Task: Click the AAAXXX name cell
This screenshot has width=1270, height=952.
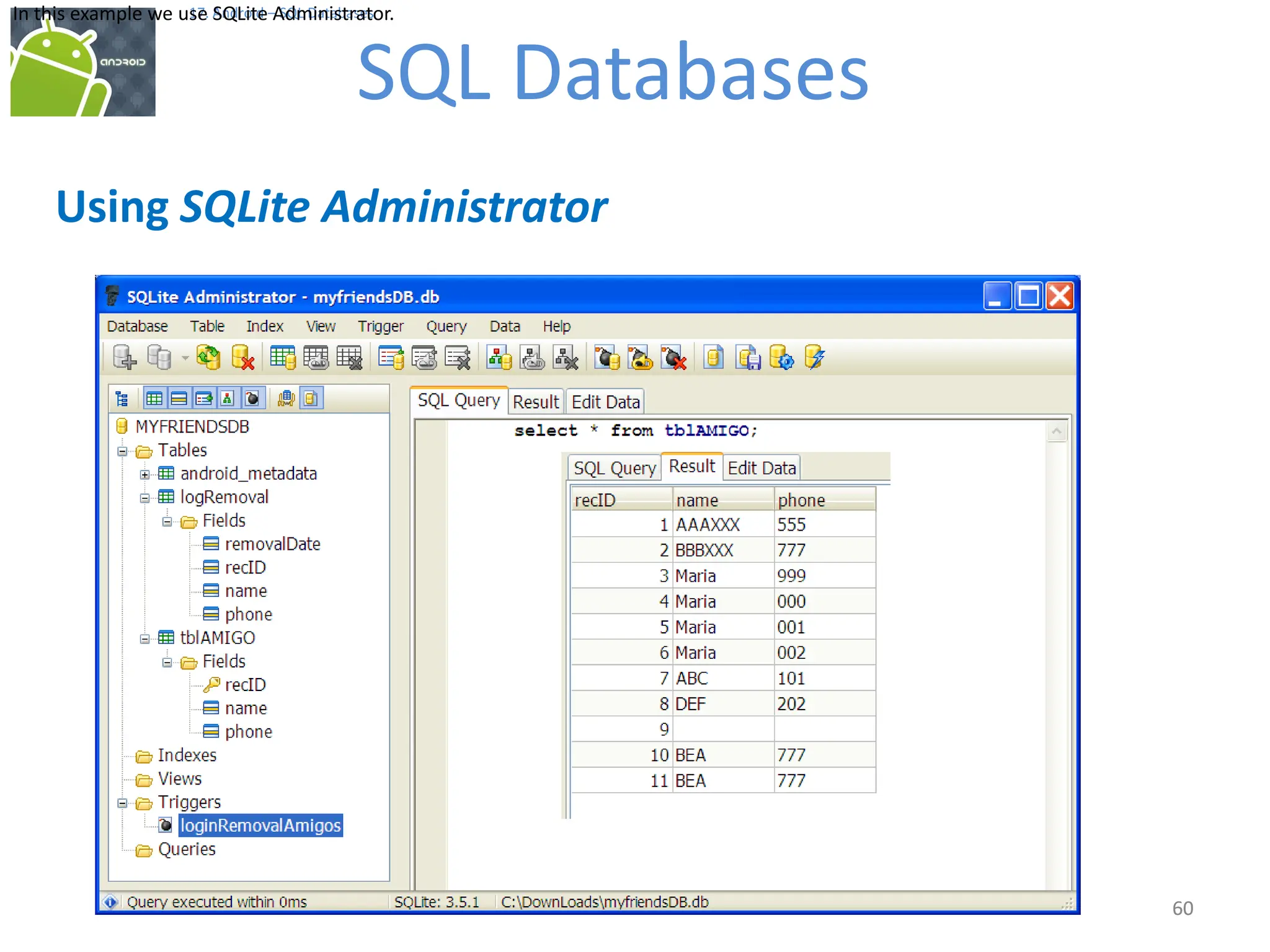Action: (723, 524)
